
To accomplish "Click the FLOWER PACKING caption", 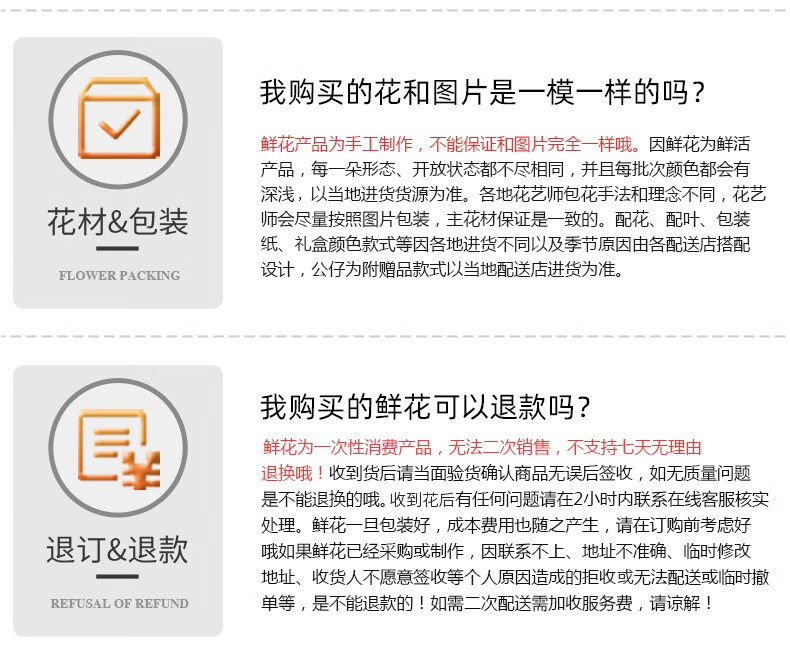I will tap(119, 276).
